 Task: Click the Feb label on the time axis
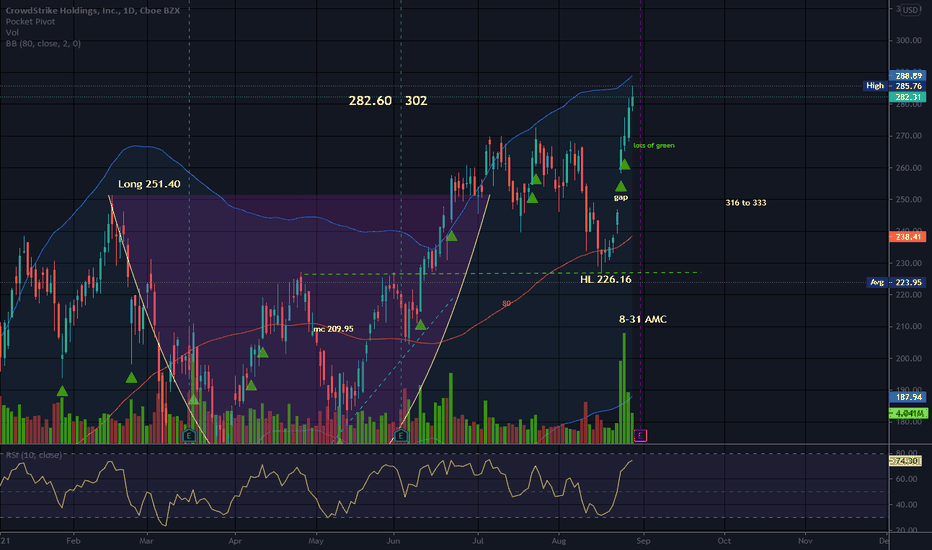pyautogui.click(x=73, y=540)
